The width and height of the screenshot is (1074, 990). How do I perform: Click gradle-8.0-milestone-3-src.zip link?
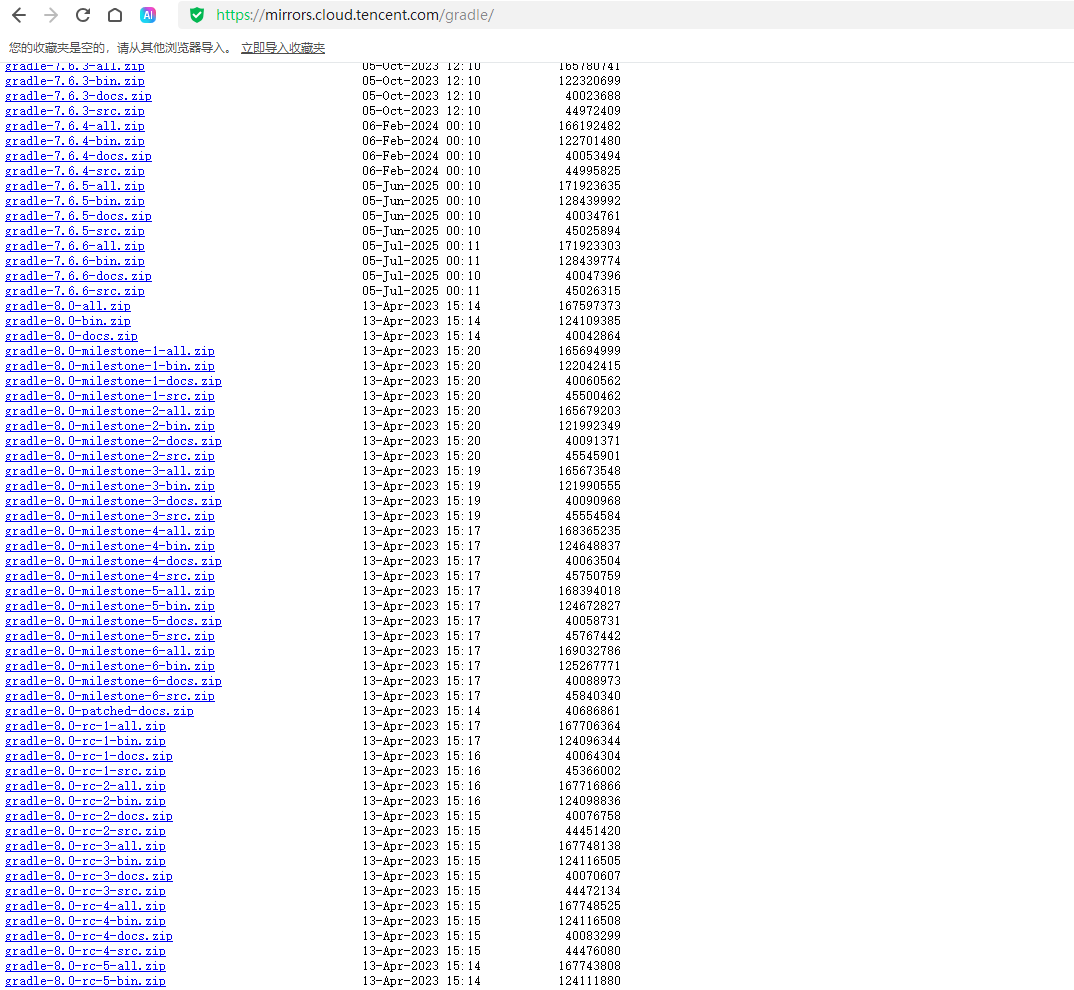[110, 517]
